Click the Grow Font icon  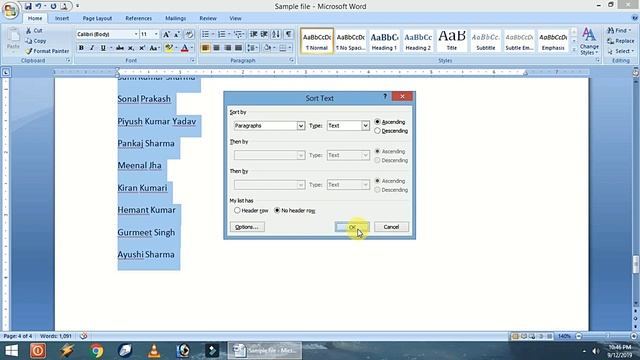click(166, 34)
